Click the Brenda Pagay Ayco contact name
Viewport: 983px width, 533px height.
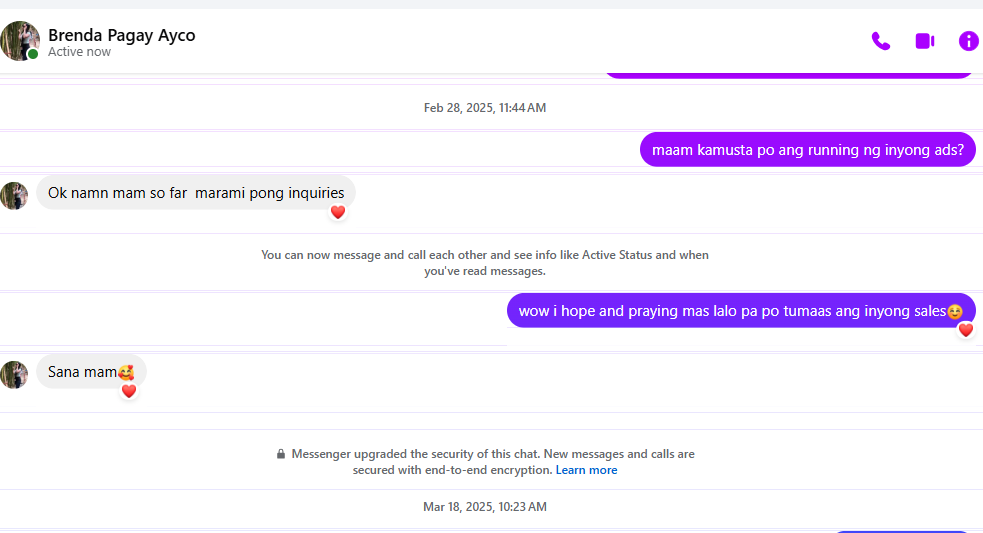pyautogui.click(x=121, y=35)
